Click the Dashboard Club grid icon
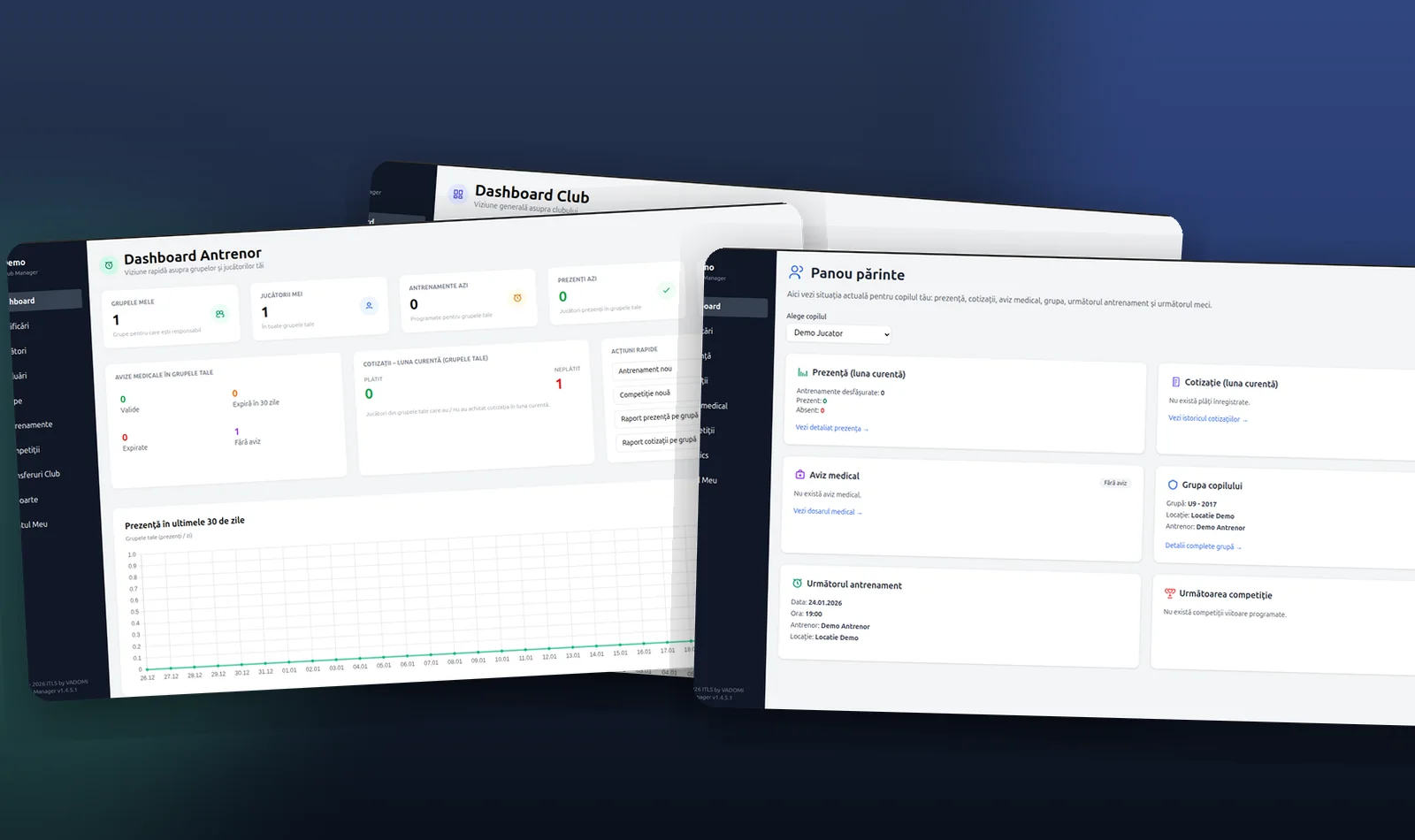Viewport: 1415px width, 840px height. (x=458, y=194)
